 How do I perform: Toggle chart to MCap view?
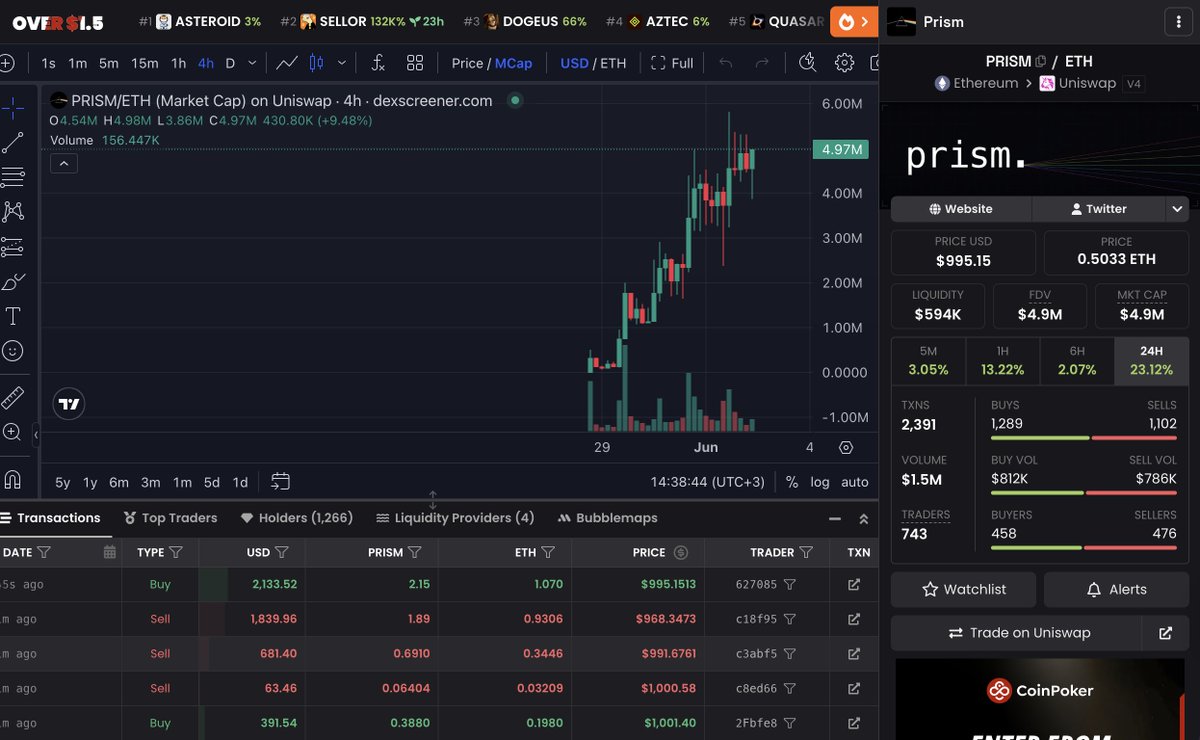[x=514, y=63]
